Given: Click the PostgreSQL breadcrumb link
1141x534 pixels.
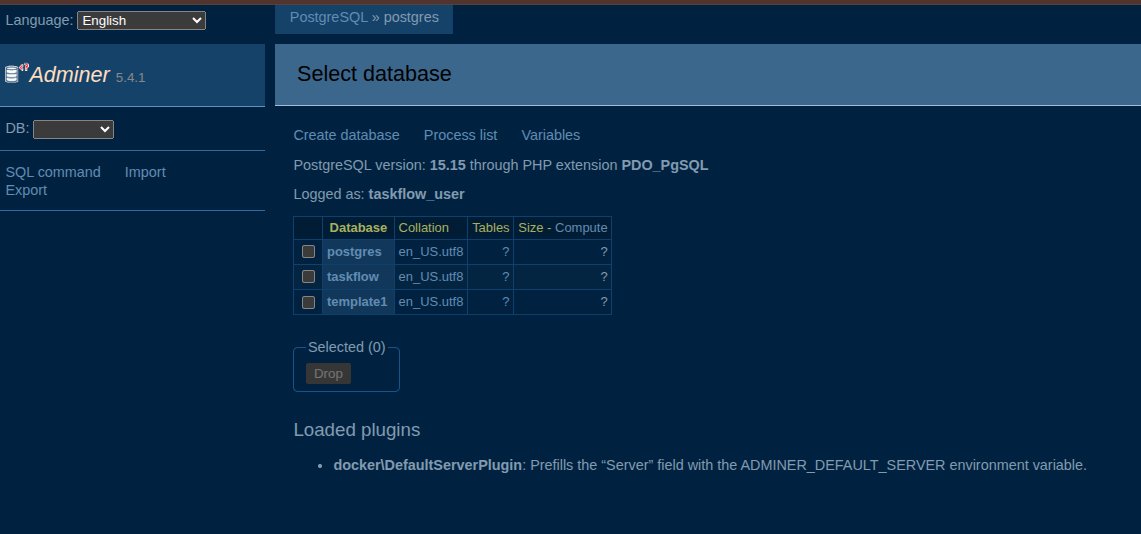Looking at the screenshot, I should [329, 17].
